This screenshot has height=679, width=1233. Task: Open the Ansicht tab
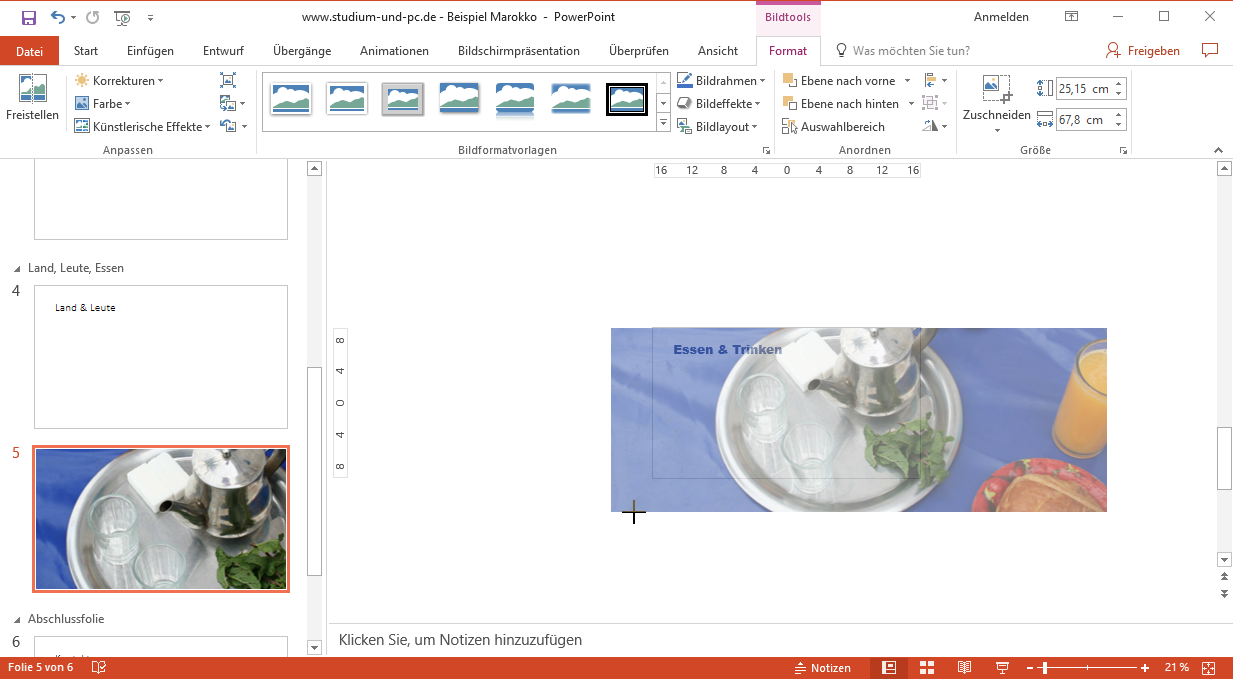(x=718, y=51)
